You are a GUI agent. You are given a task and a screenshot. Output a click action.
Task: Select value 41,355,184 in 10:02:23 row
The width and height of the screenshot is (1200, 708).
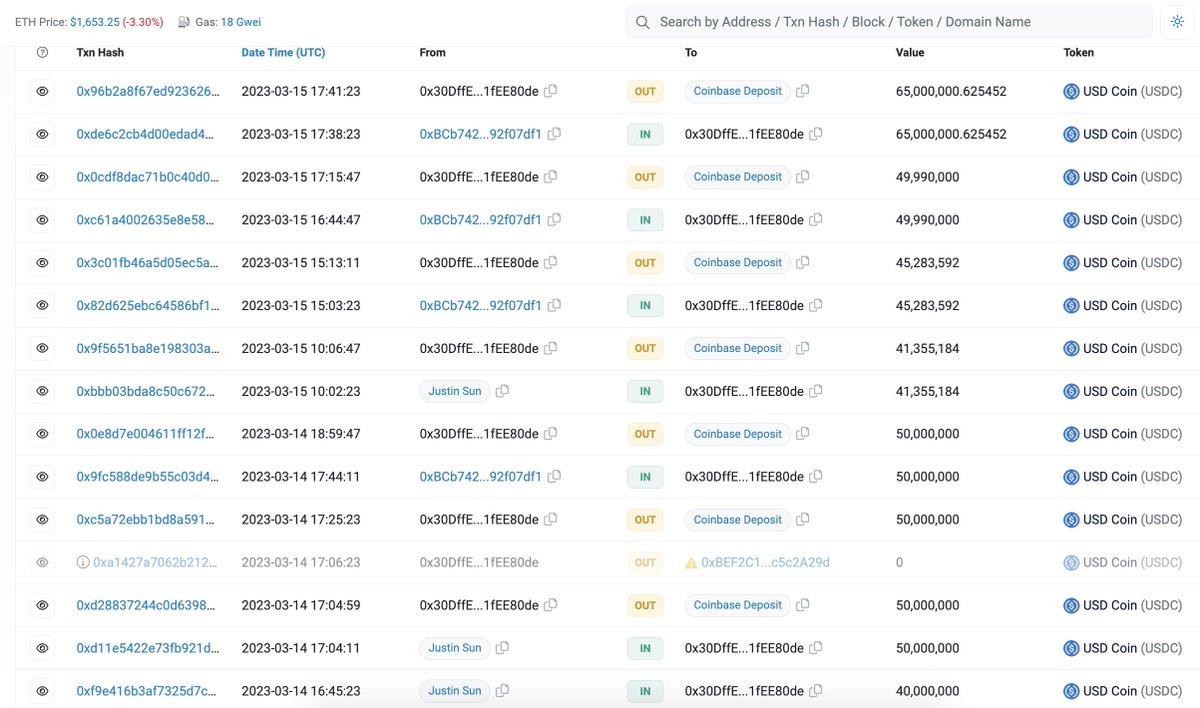[928, 391]
